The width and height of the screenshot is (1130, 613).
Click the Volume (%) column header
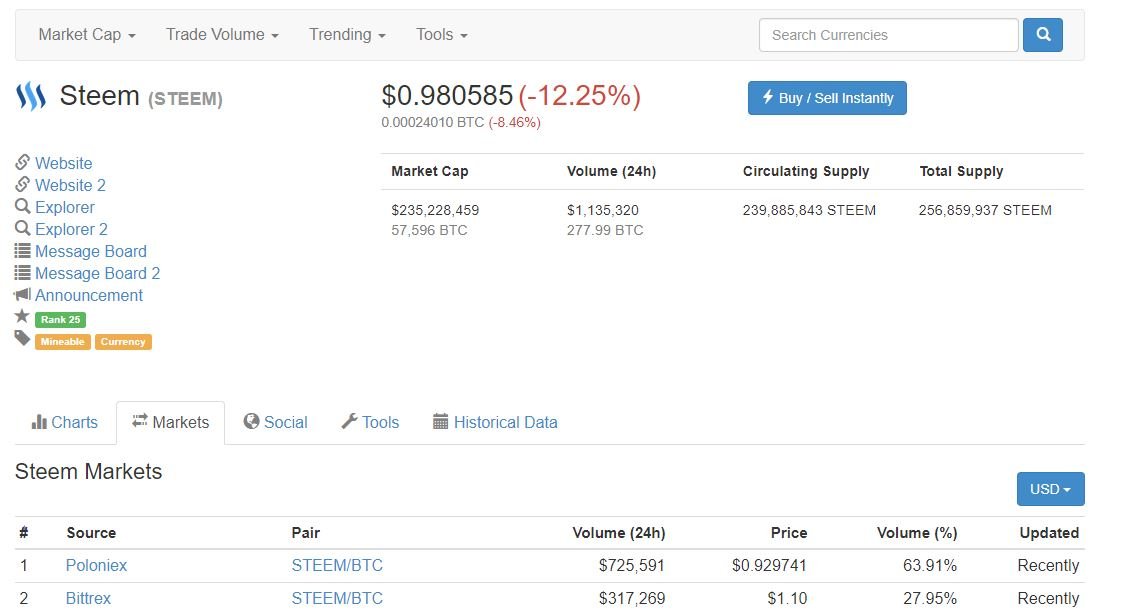(917, 533)
